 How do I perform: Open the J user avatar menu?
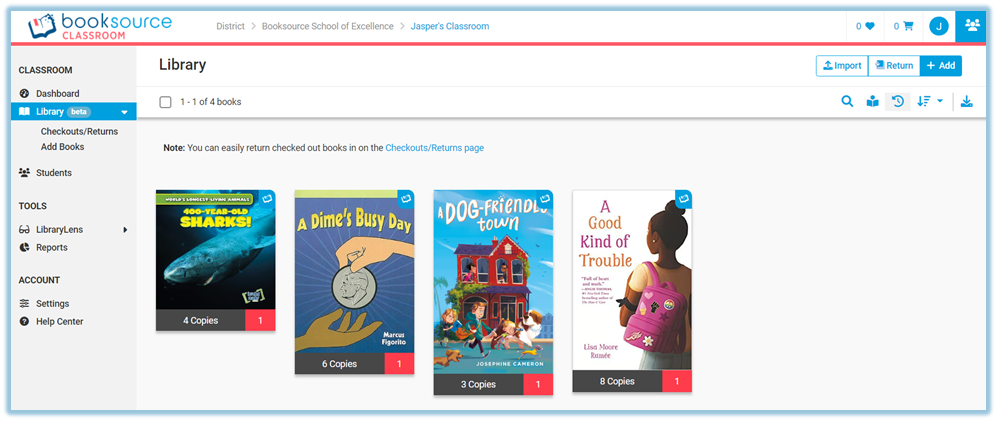(939, 26)
